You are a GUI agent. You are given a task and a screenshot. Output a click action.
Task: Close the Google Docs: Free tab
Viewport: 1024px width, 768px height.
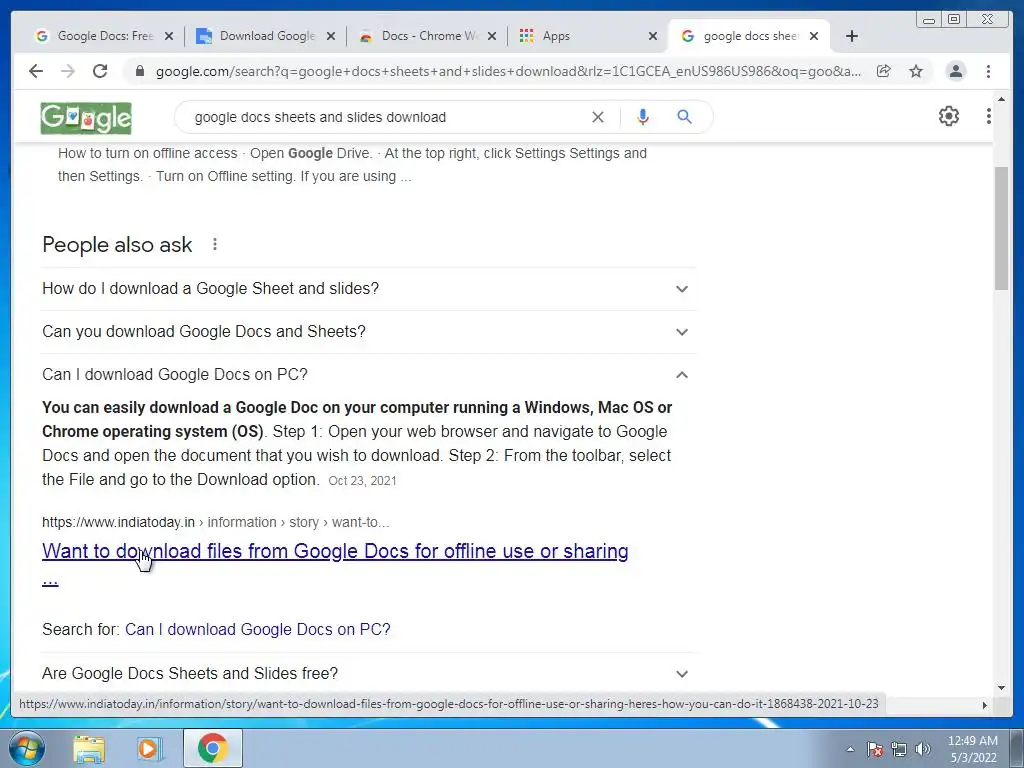click(x=169, y=36)
